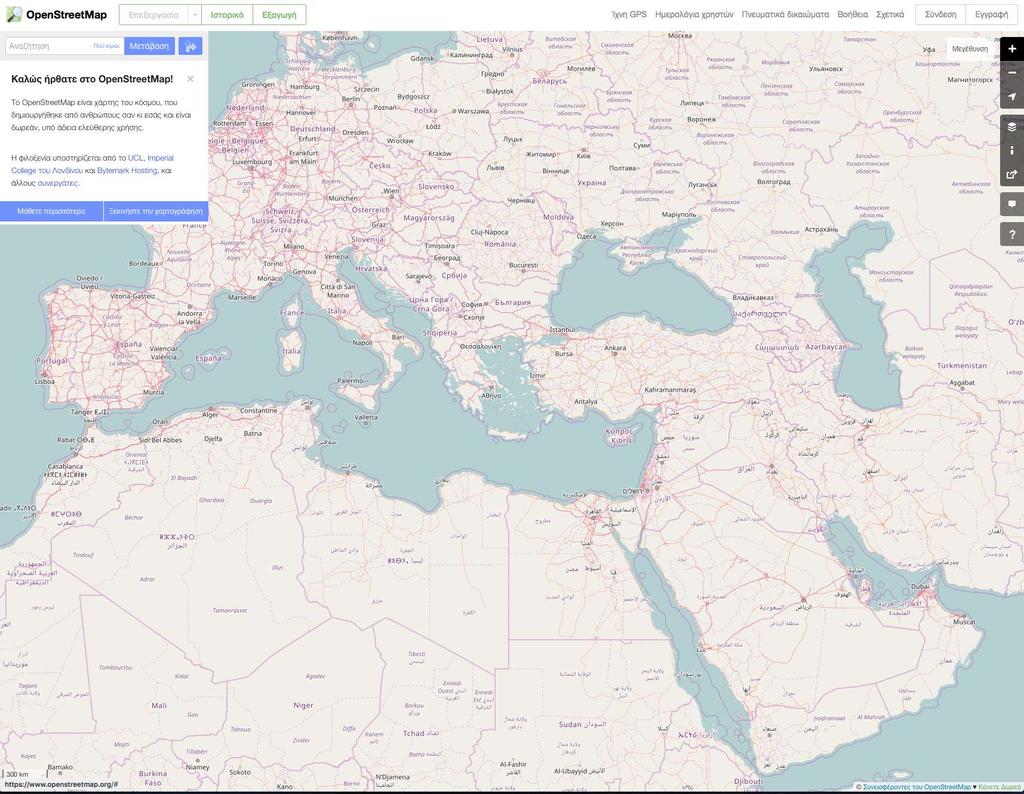This screenshot has width=1024, height=794.
Task: Click Μάθετε περισσότερα button
Action: click(52, 212)
